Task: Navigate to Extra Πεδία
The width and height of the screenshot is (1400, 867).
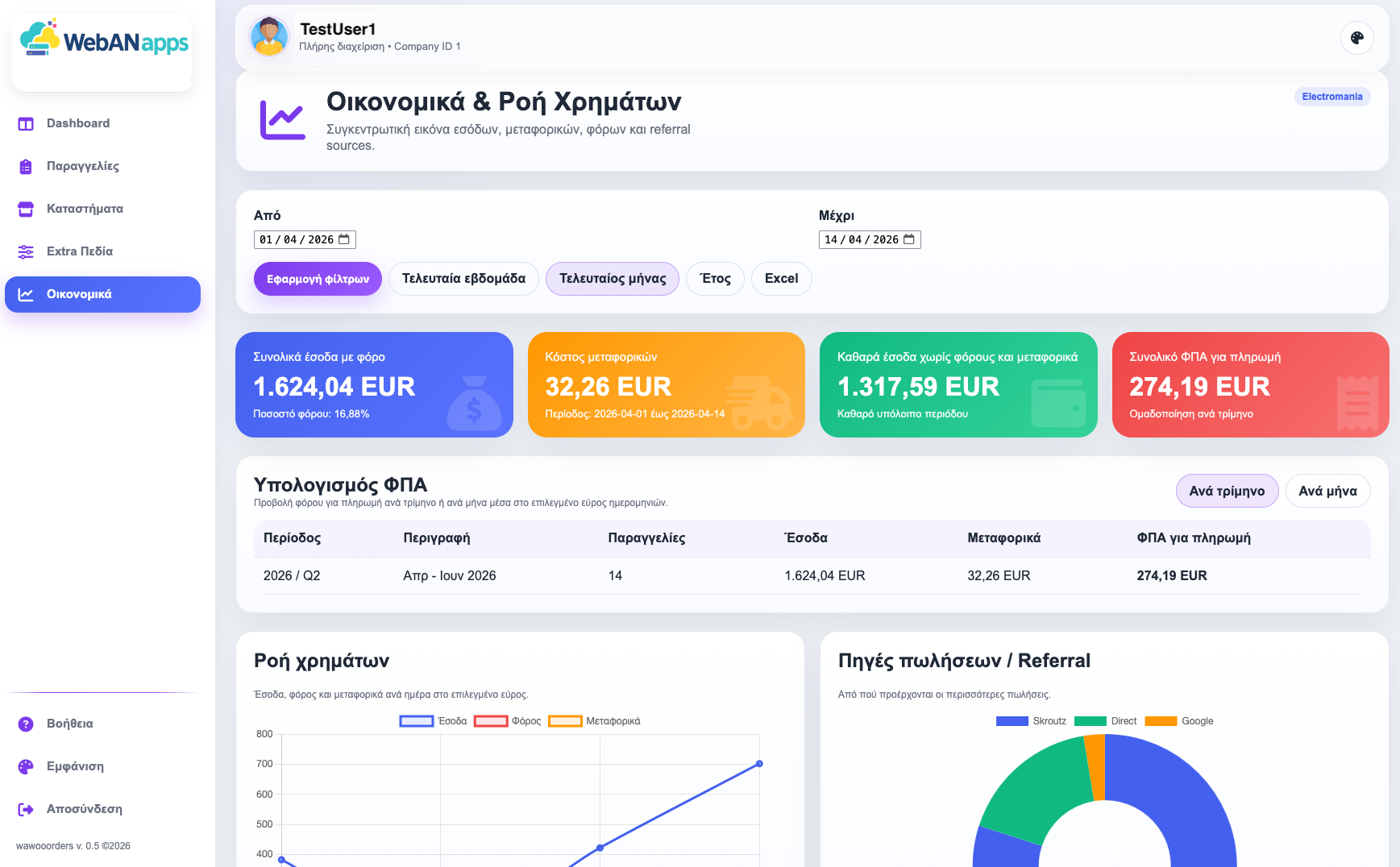Action: coord(102,251)
